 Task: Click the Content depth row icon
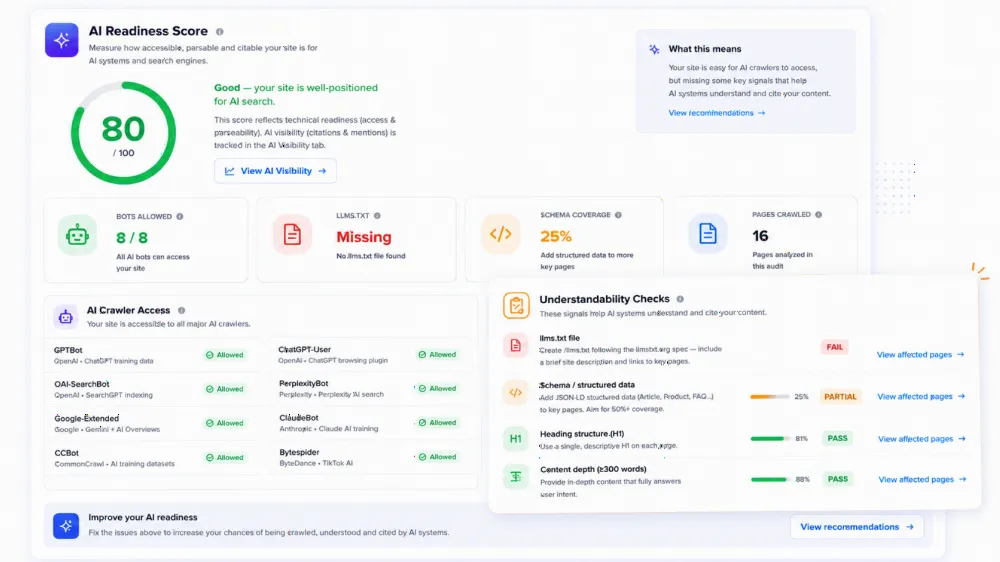(515, 477)
